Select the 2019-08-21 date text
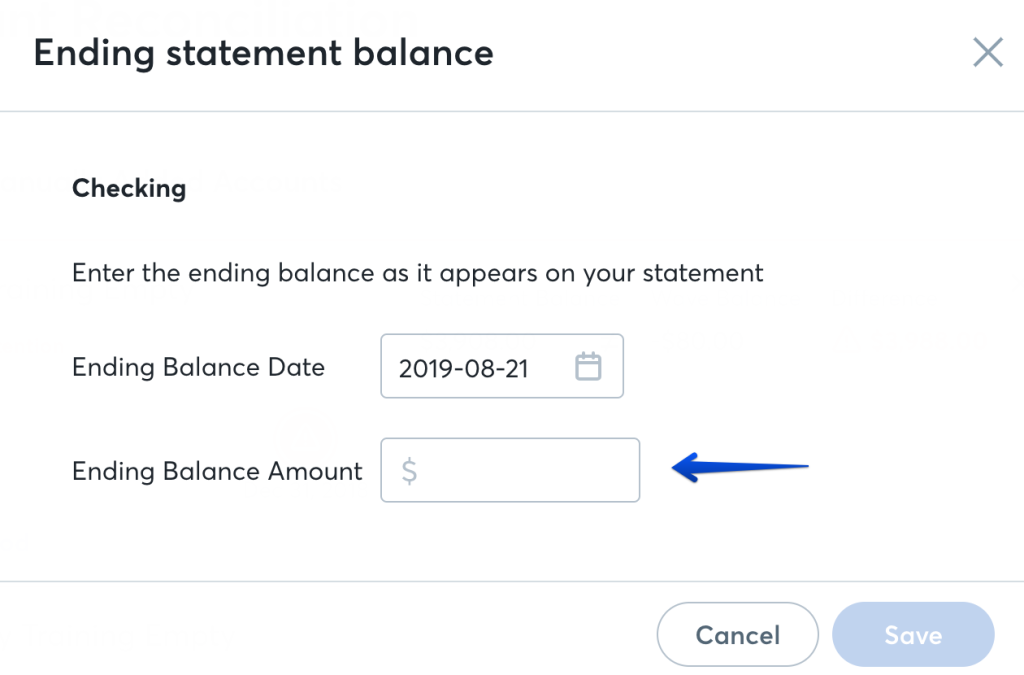Viewport: 1024px width, 675px height. [464, 368]
